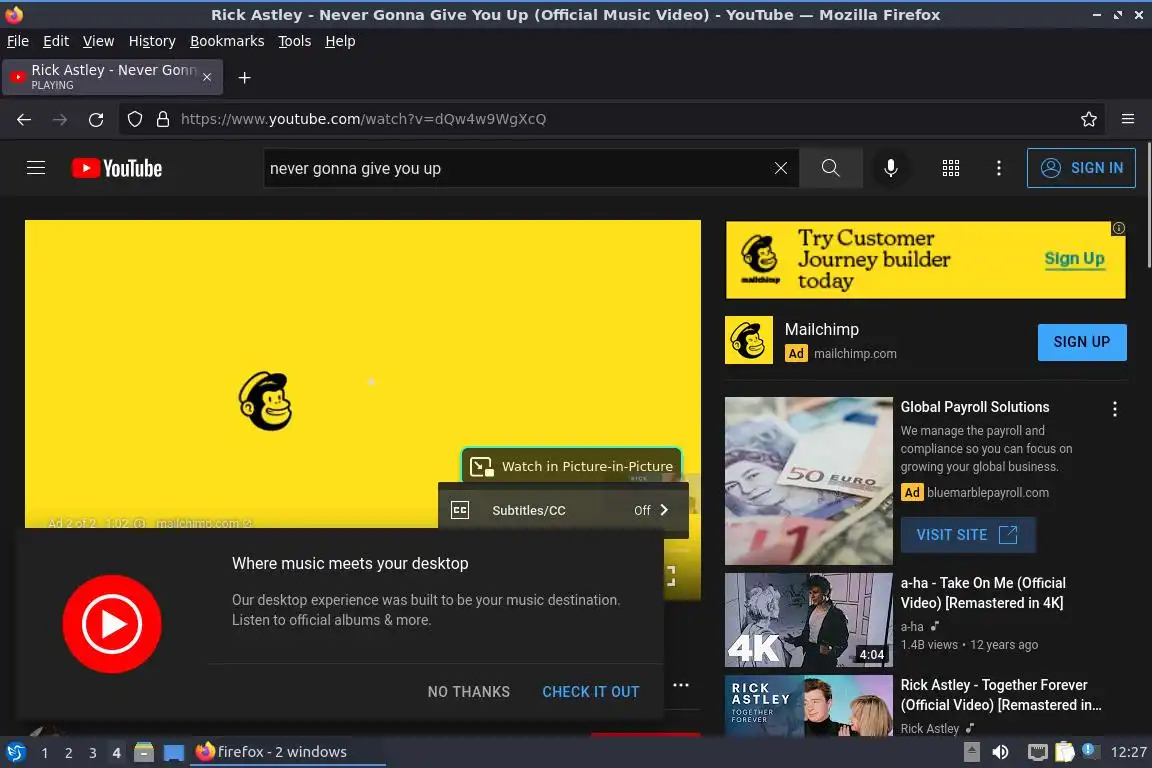
Task: Switch to workspace 3
Action: coord(93,753)
